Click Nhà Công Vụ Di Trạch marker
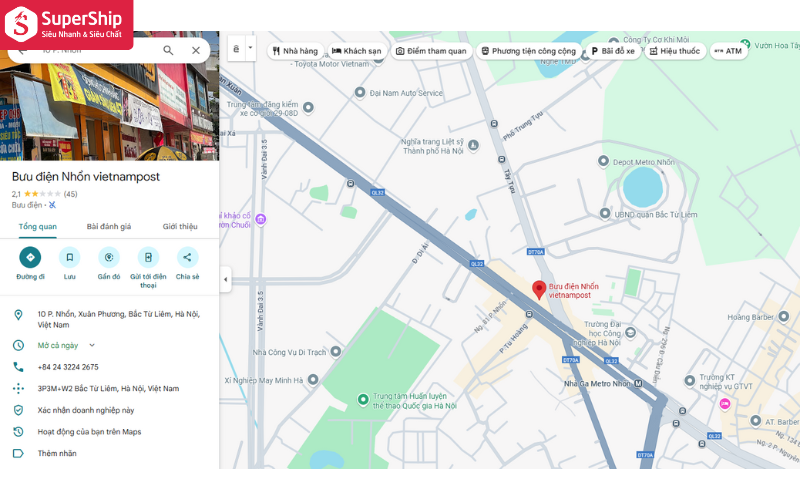This screenshot has width=800, height=500. coord(336,351)
